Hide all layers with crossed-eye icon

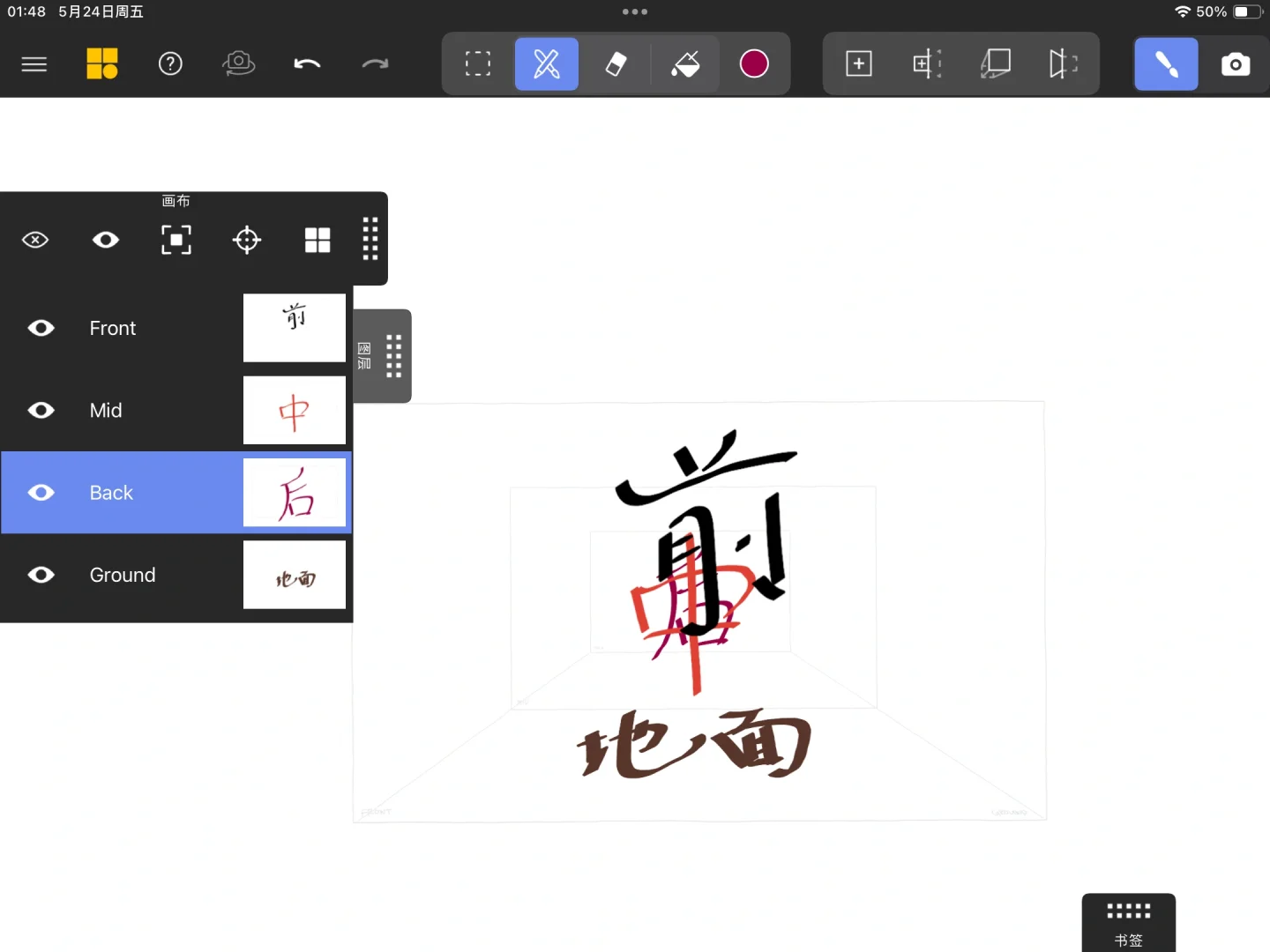(x=34, y=239)
